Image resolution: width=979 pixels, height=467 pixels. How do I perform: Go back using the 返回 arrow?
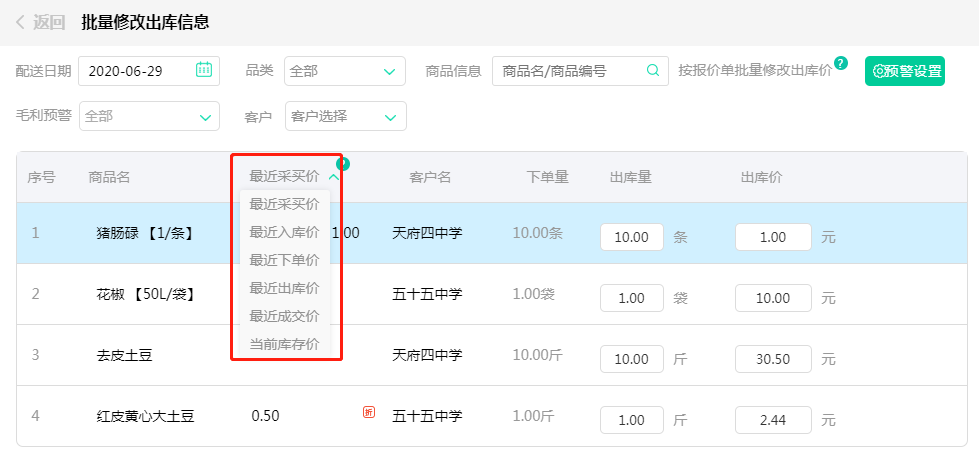tap(20, 22)
